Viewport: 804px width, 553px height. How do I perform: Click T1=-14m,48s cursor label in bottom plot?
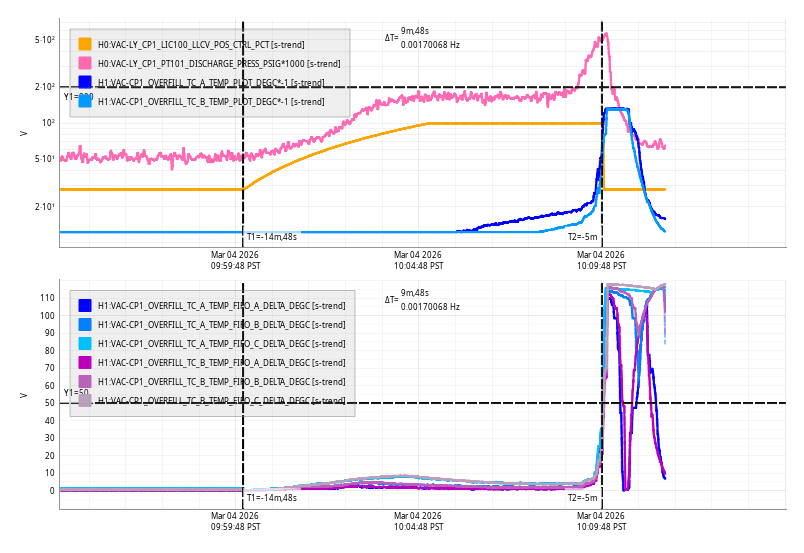[x=272, y=498]
